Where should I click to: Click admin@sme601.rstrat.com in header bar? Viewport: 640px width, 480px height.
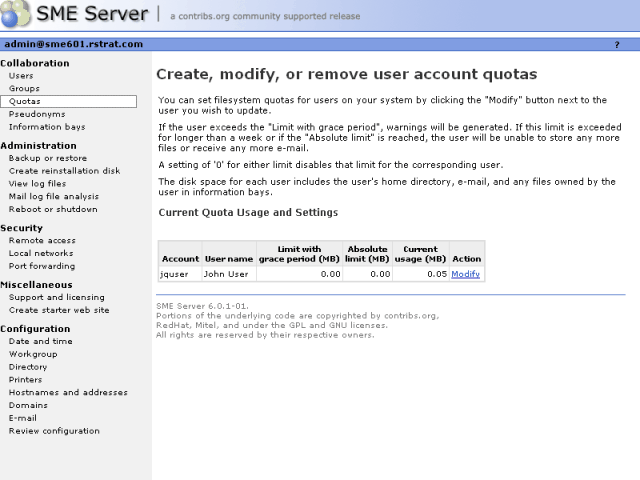click(x=73, y=44)
